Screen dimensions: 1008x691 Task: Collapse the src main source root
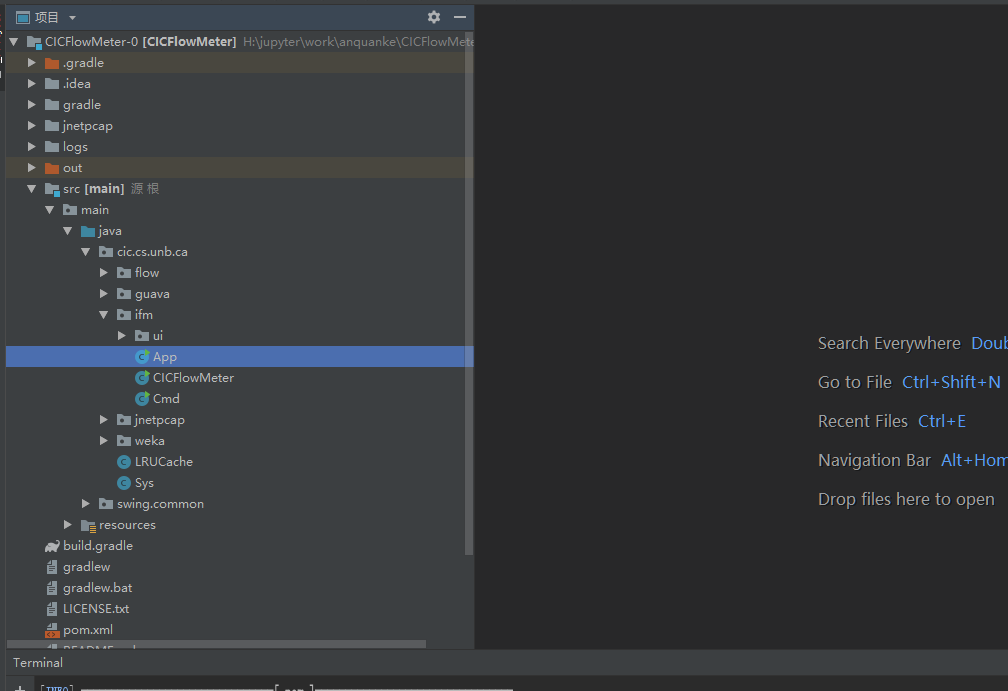(32, 189)
